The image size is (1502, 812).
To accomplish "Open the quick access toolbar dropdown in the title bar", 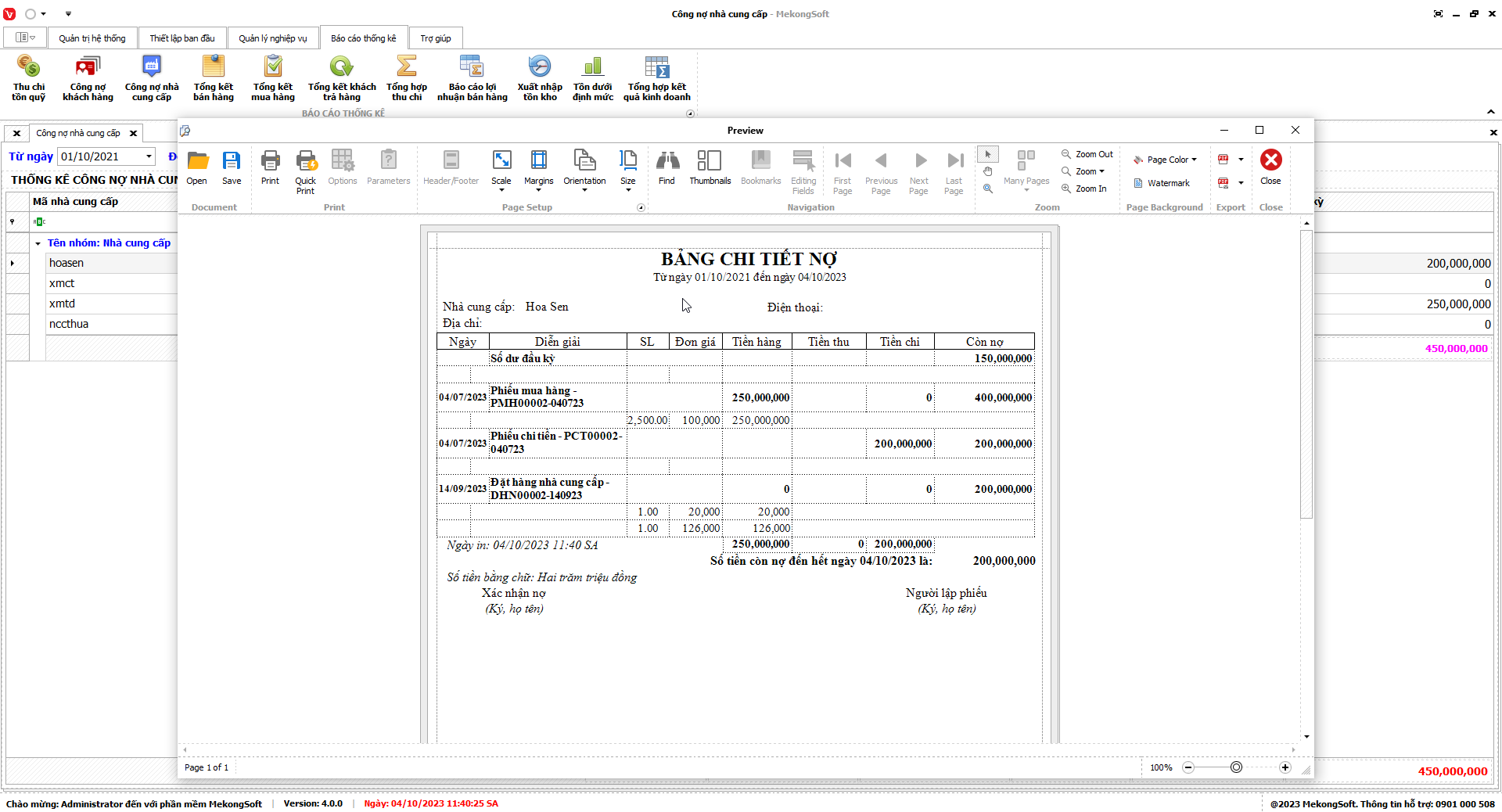I will [x=68, y=14].
